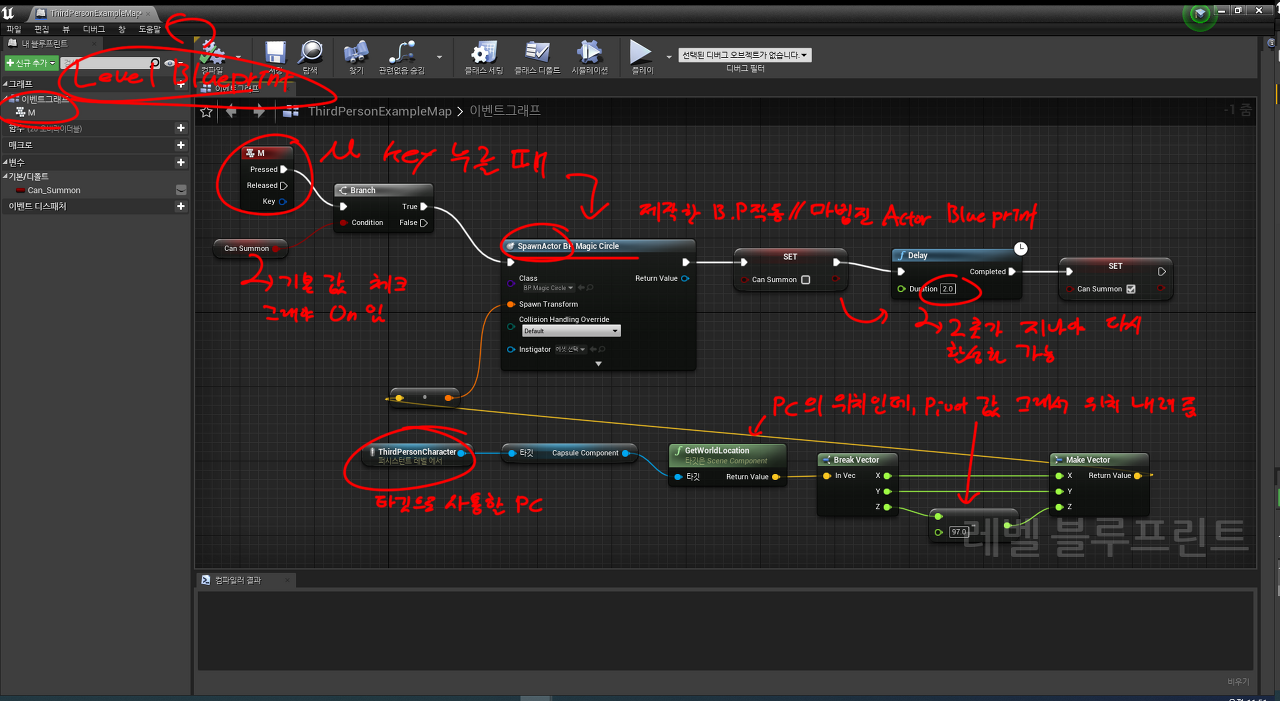
Task: Click the graph navigate forward arrow
Action: [259, 111]
